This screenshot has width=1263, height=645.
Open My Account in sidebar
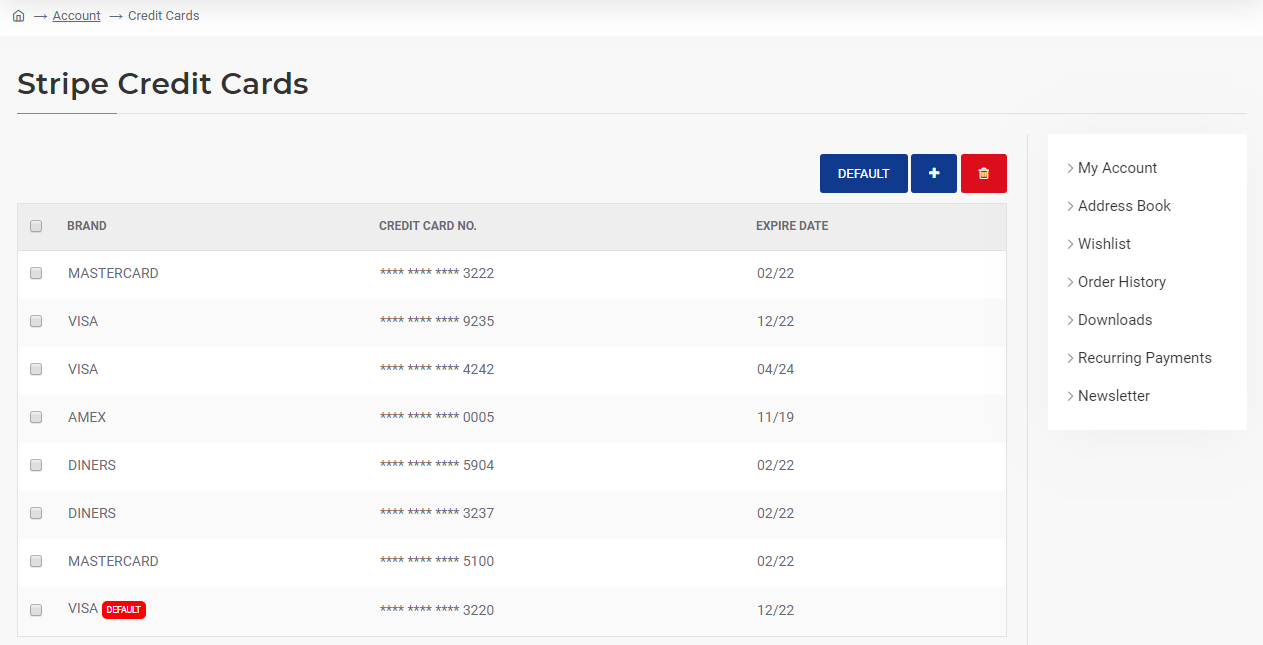tap(1117, 168)
